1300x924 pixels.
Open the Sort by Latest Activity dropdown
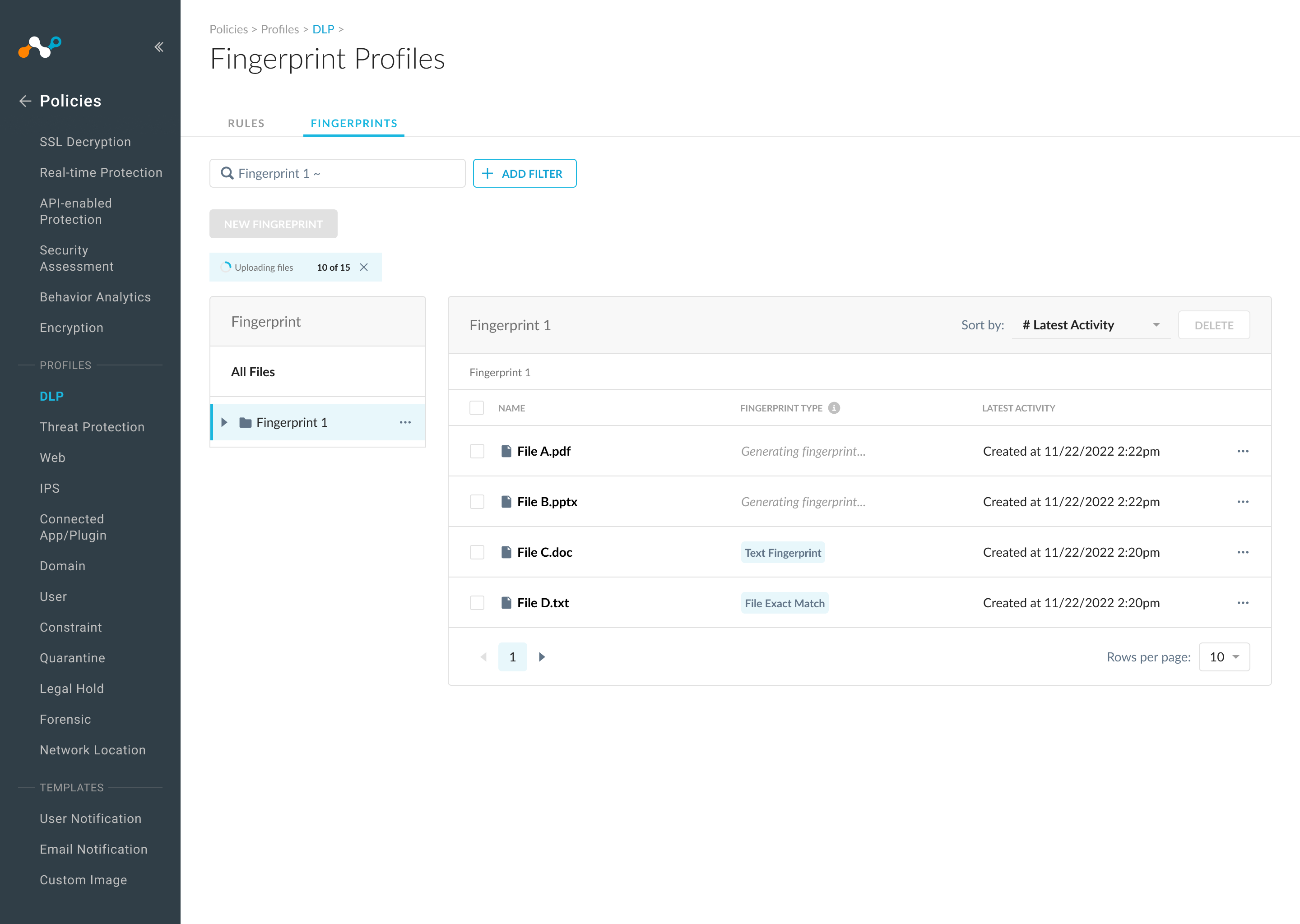(1090, 325)
